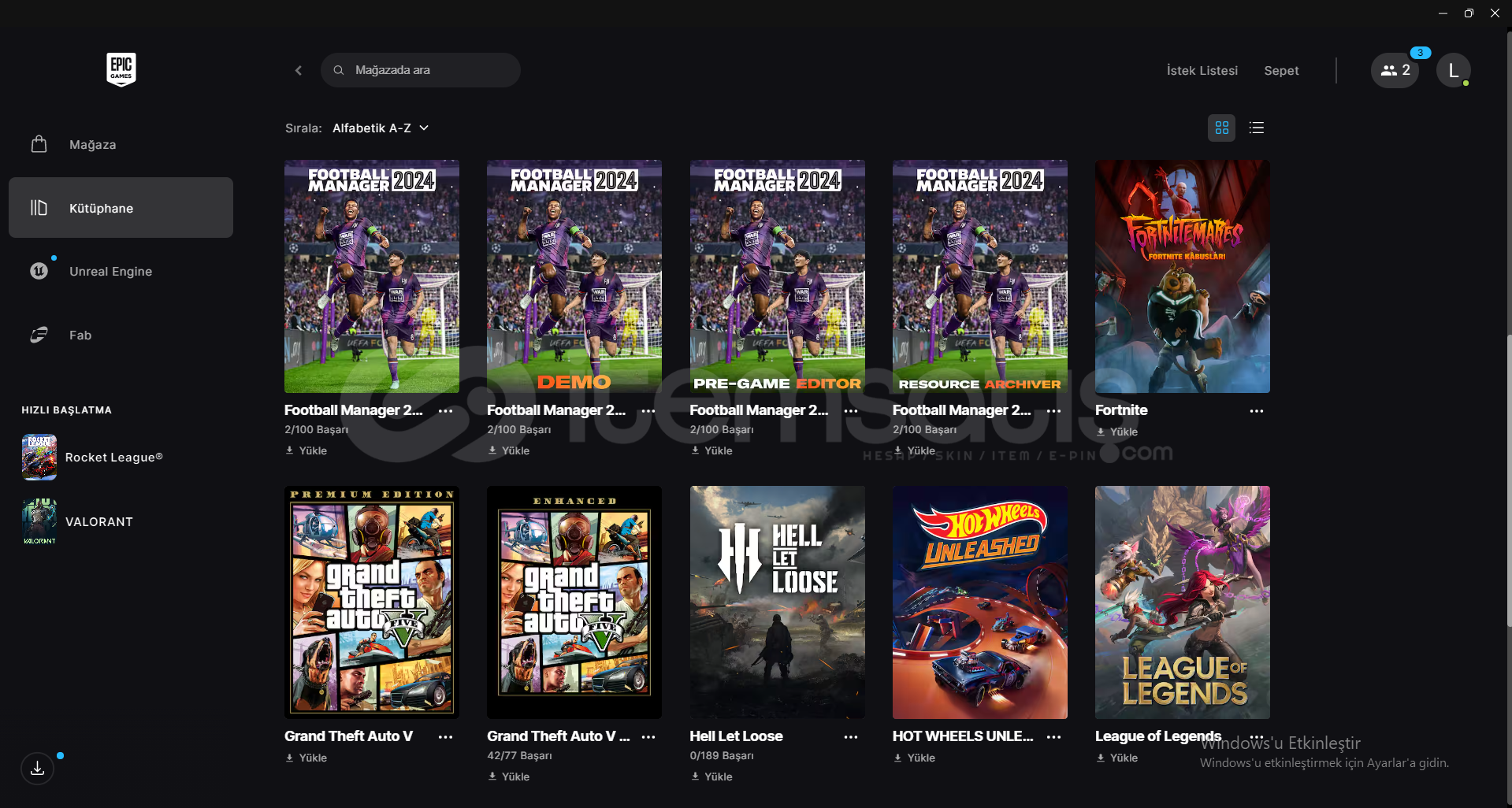Click the Fortnite title text

1121,410
